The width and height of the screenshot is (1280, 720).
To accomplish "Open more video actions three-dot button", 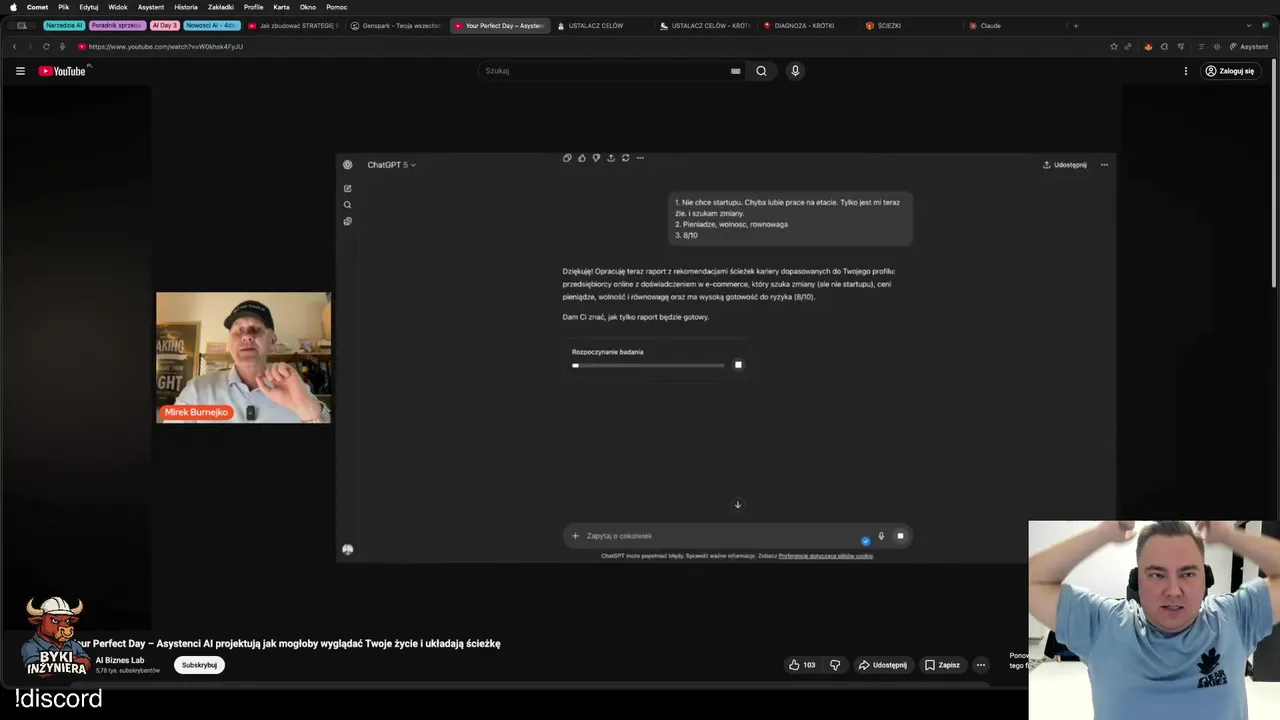I will pos(981,665).
